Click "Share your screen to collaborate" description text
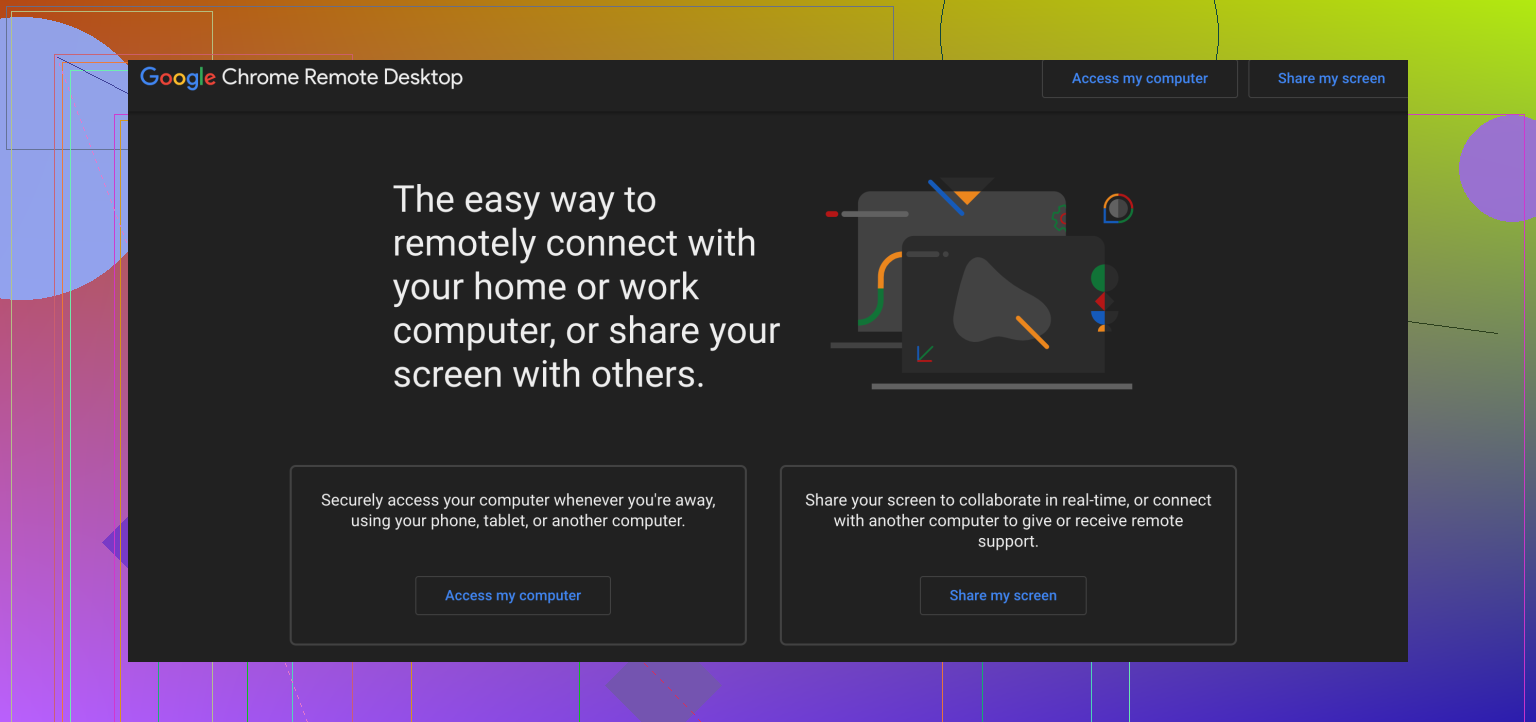Viewport: 1536px width, 722px height. (x=1008, y=520)
